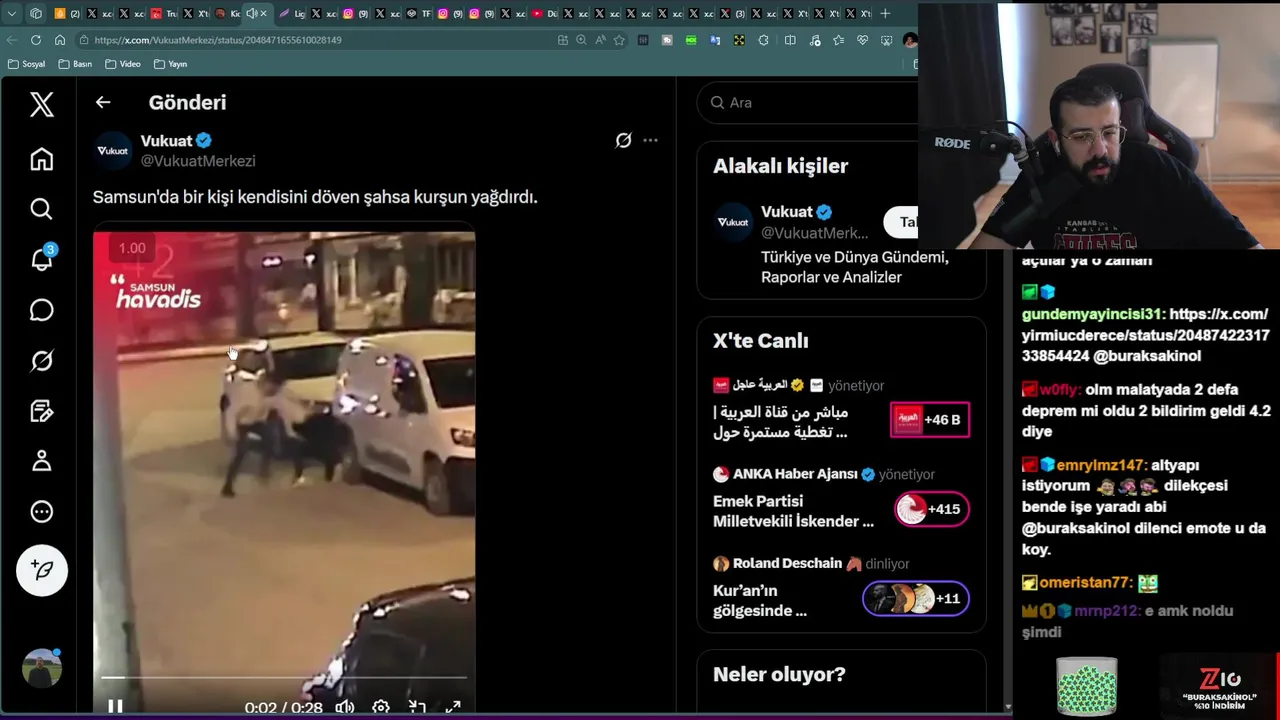The width and height of the screenshot is (1280, 720).
Task: Join Al Arabiya live +46 B space
Action: click(930, 420)
